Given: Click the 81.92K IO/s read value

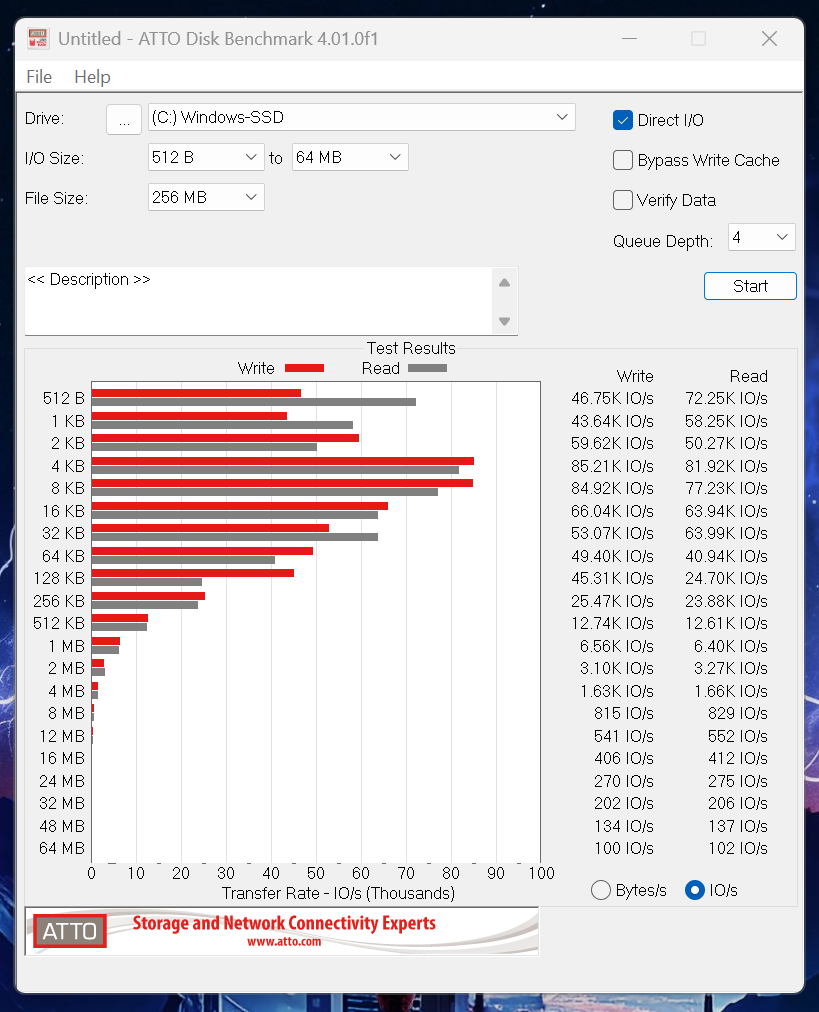Looking at the screenshot, I should click(726, 466).
